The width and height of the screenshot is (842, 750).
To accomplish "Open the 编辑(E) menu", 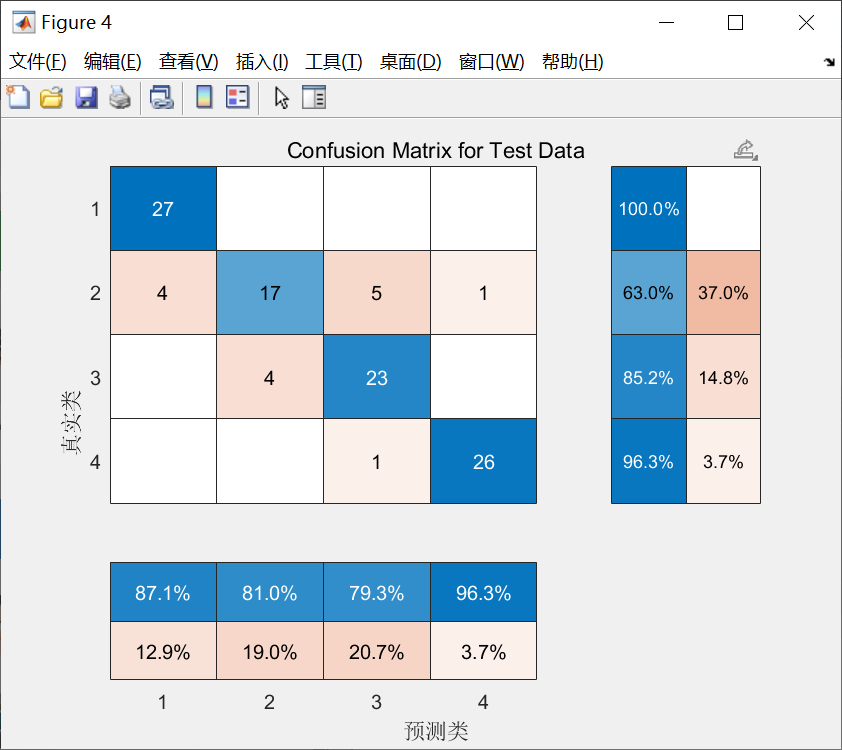I will coord(113,62).
